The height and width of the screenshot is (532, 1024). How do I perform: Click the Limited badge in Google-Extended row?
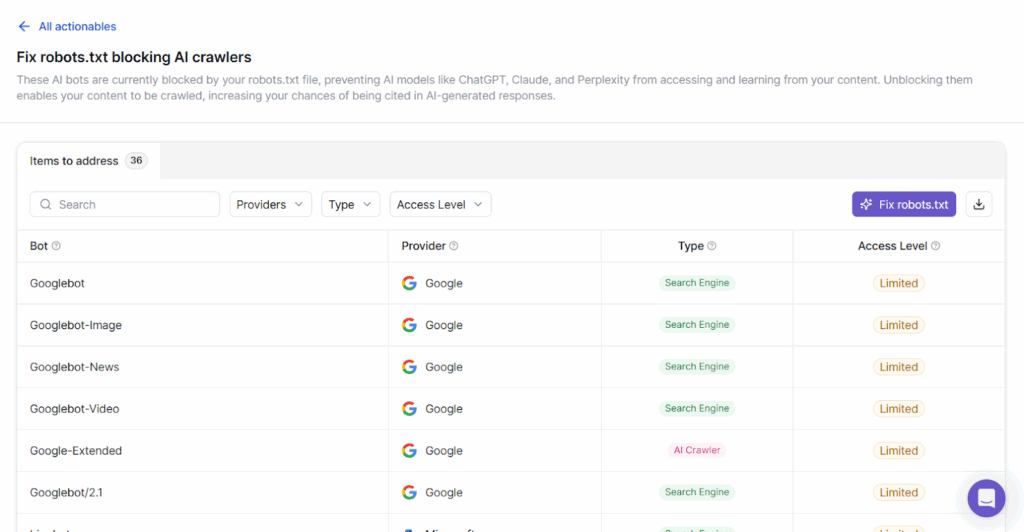point(899,450)
